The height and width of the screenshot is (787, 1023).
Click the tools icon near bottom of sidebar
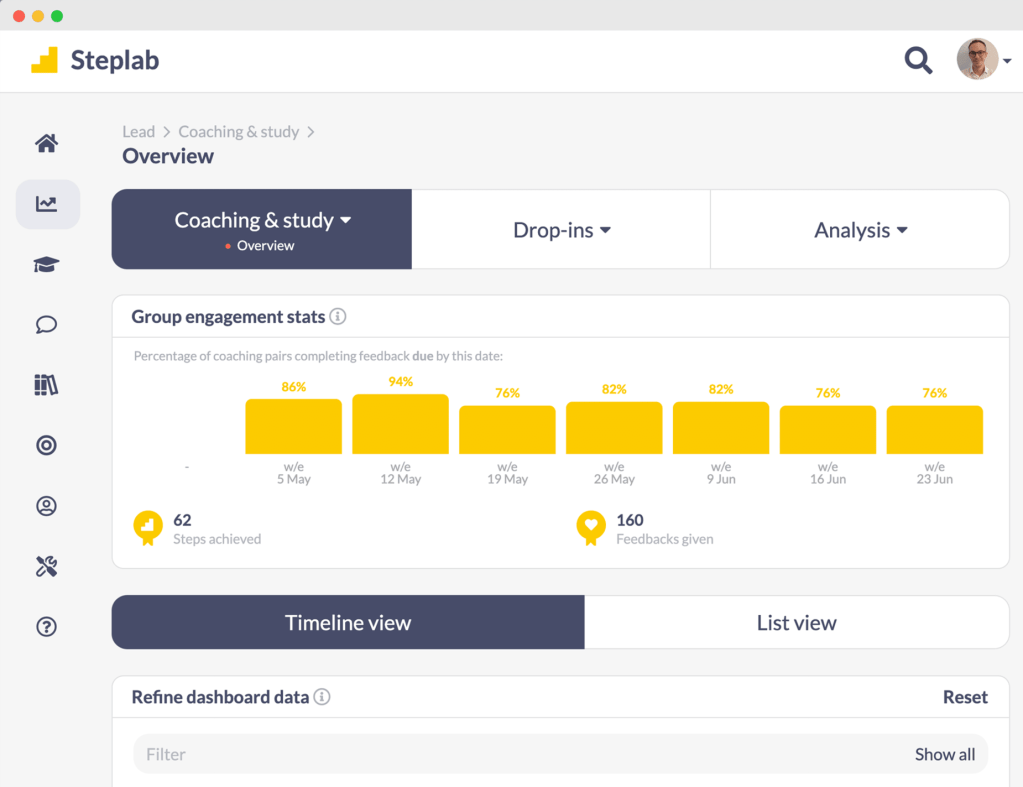[46, 566]
